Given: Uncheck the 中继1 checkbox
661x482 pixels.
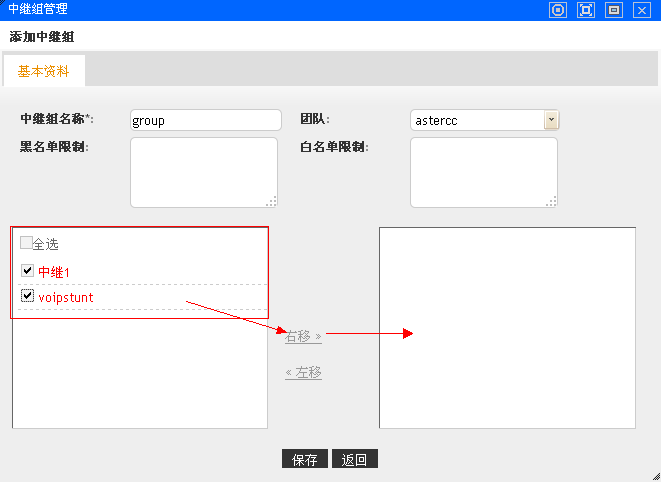Looking at the screenshot, I should [27, 271].
